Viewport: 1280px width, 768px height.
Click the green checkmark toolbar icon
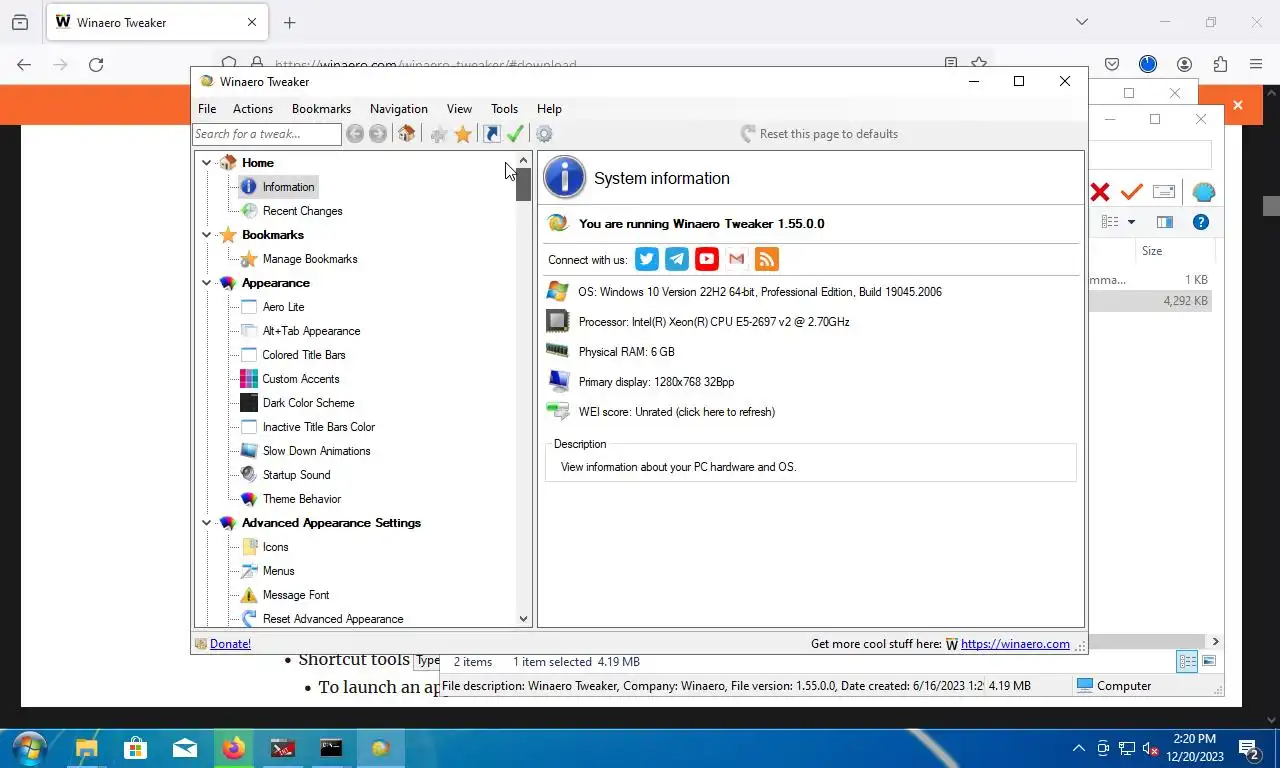point(515,134)
